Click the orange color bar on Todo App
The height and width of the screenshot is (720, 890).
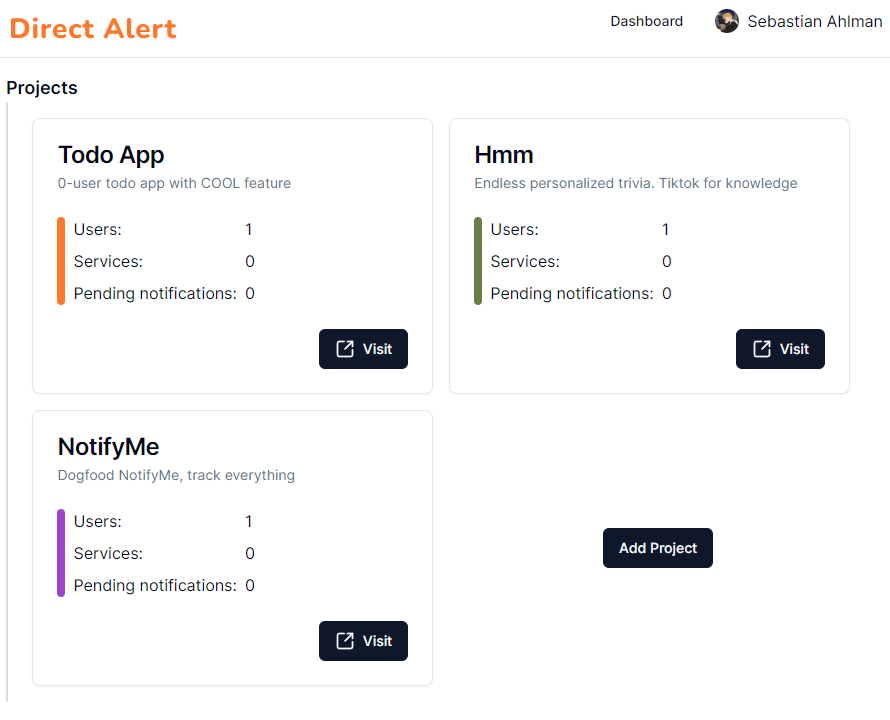[61, 261]
